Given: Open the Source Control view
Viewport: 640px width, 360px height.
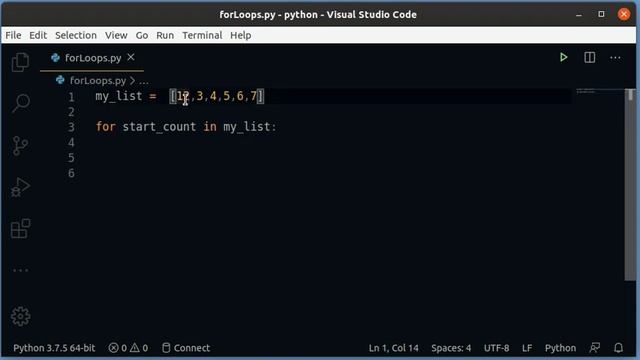Looking at the screenshot, I should [x=20, y=145].
